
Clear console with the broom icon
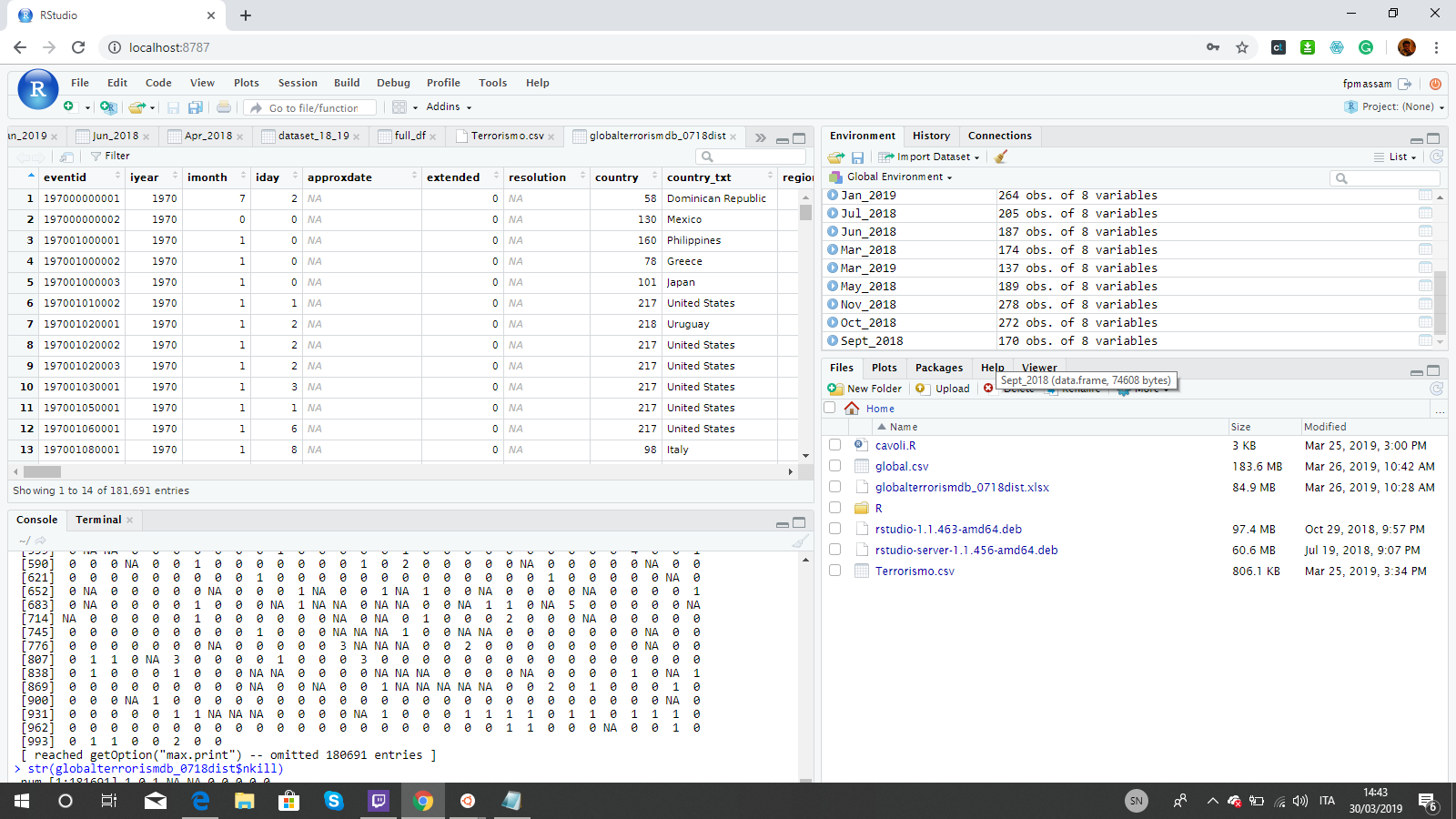click(800, 541)
